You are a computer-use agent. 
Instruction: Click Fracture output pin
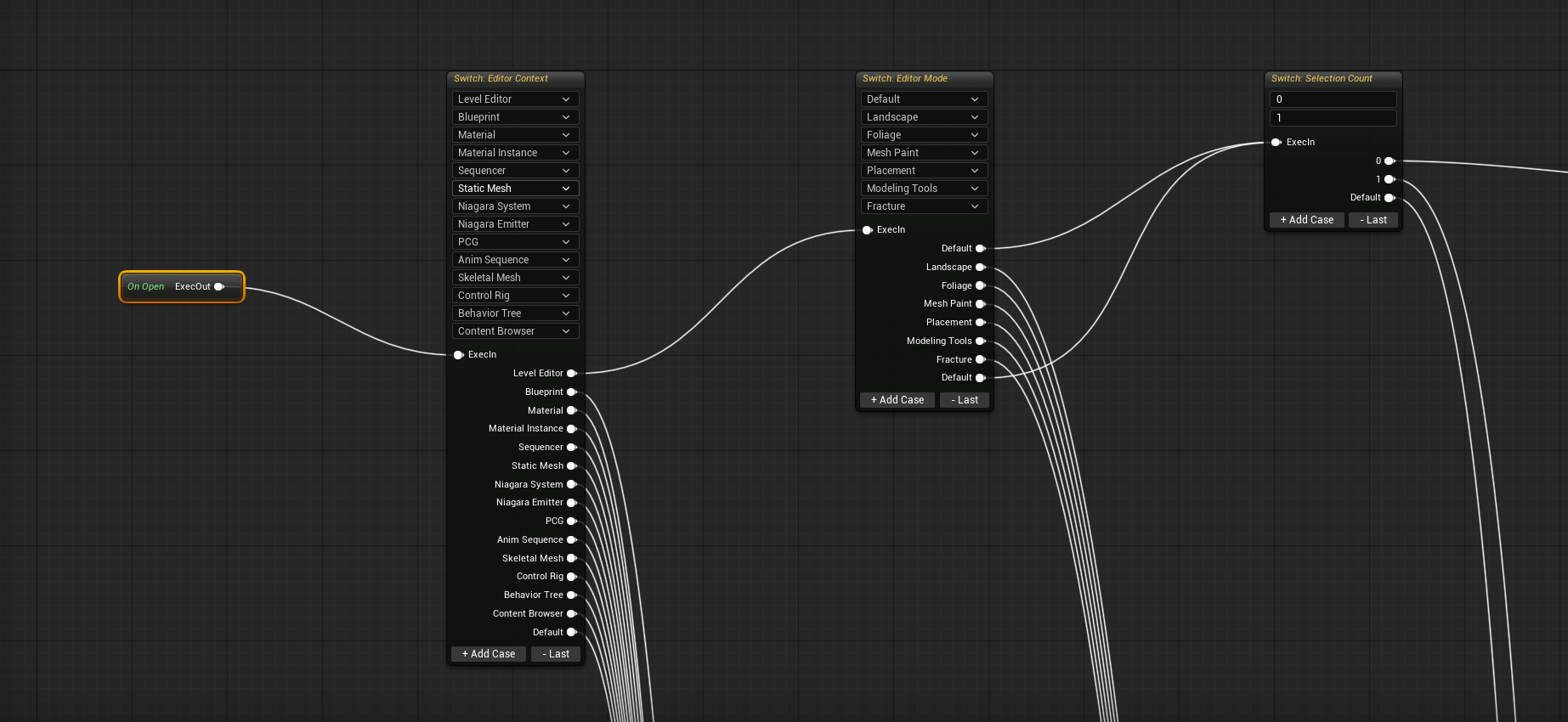tap(981, 359)
